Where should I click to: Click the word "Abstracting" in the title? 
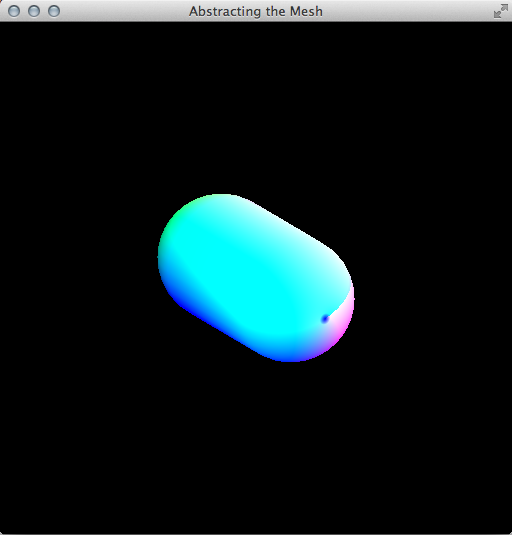pos(225,11)
